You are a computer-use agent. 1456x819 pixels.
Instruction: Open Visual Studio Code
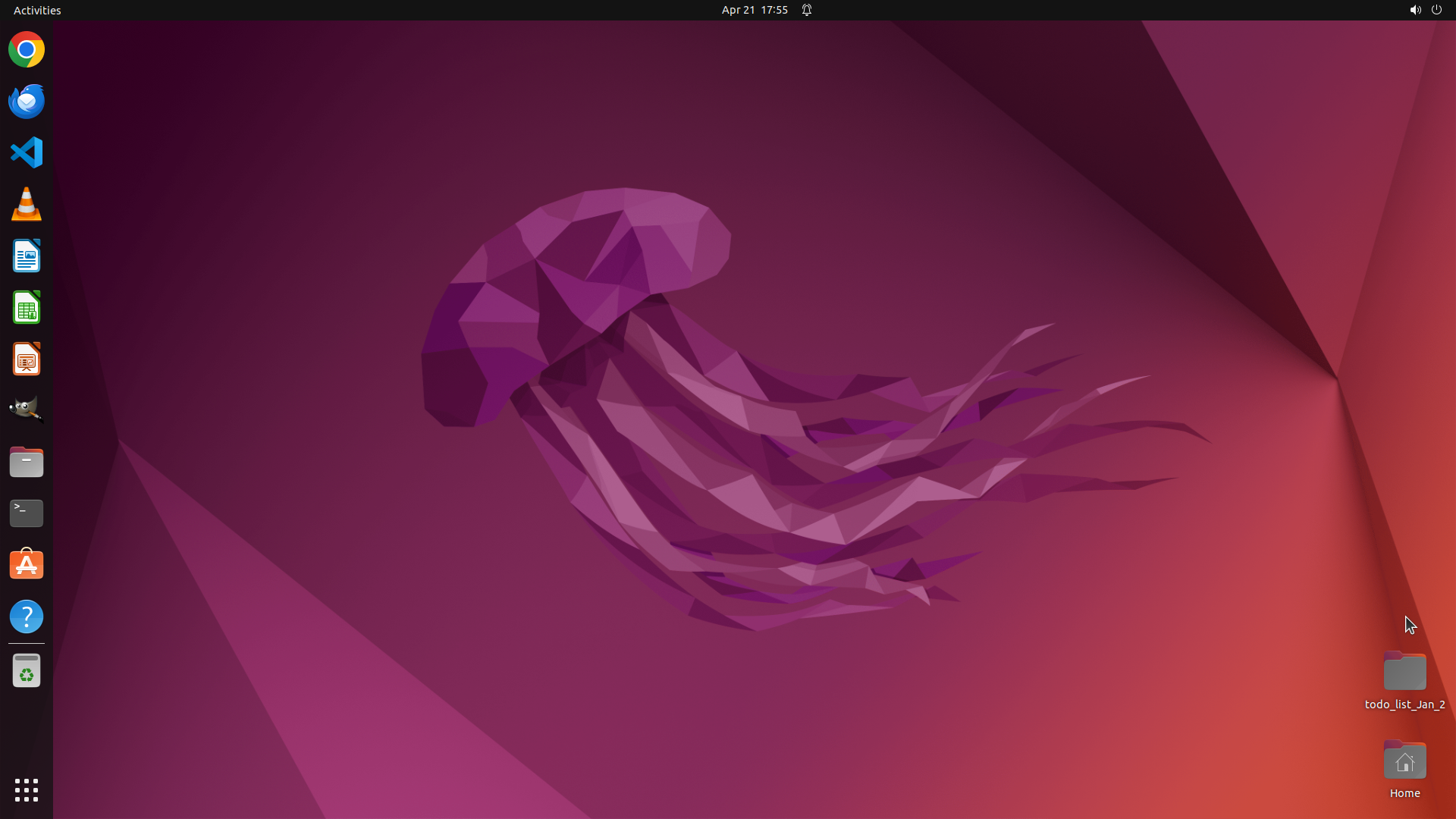pyautogui.click(x=27, y=152)
